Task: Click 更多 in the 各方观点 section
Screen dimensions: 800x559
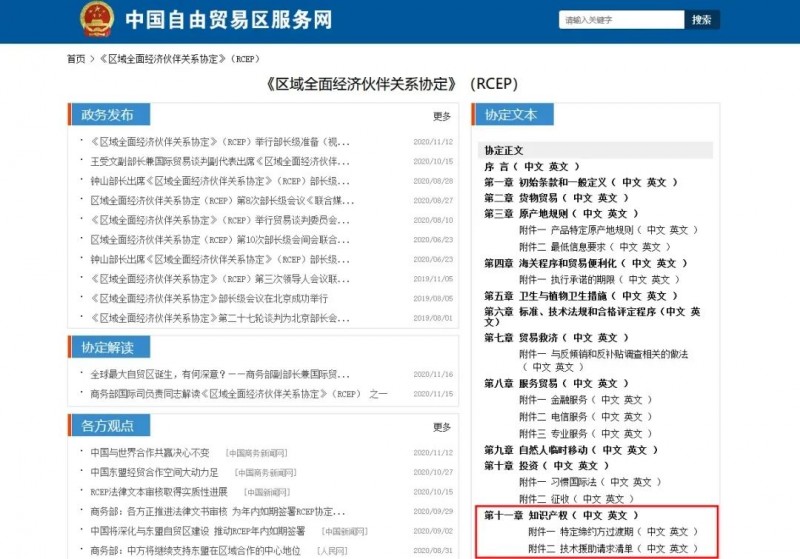Action: coord(441,427)
